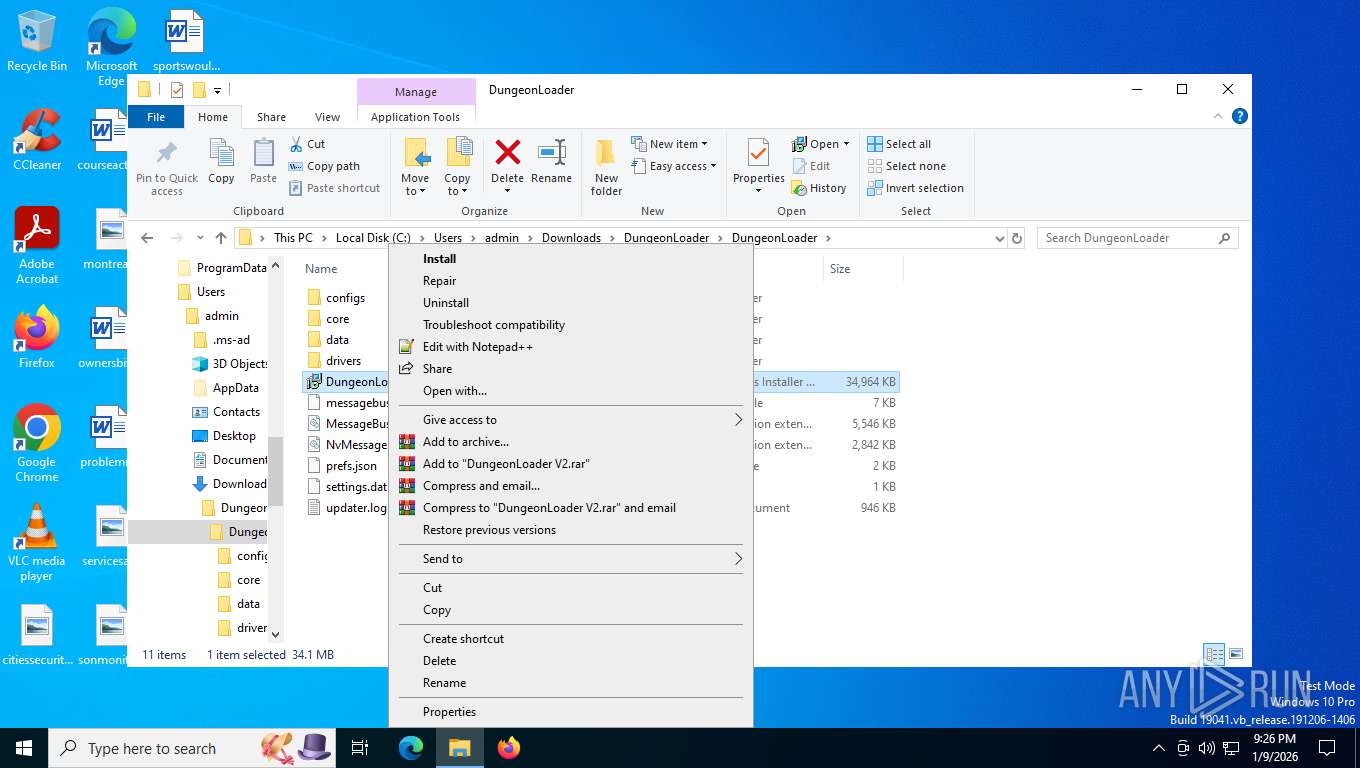The height and width of the screenshot is (768, 1360).
Task: Select the configs folder in the file list
Action: pos(345,298)
